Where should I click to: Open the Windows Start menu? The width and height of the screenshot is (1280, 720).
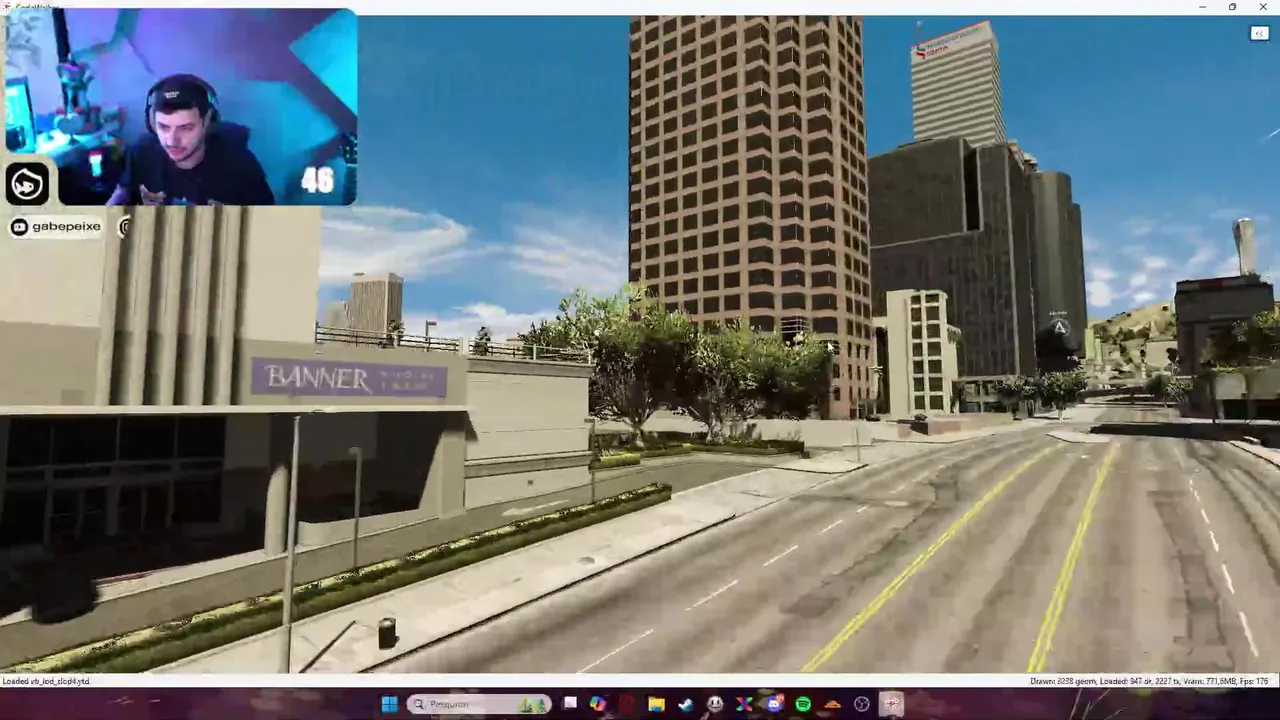(389, 704)
